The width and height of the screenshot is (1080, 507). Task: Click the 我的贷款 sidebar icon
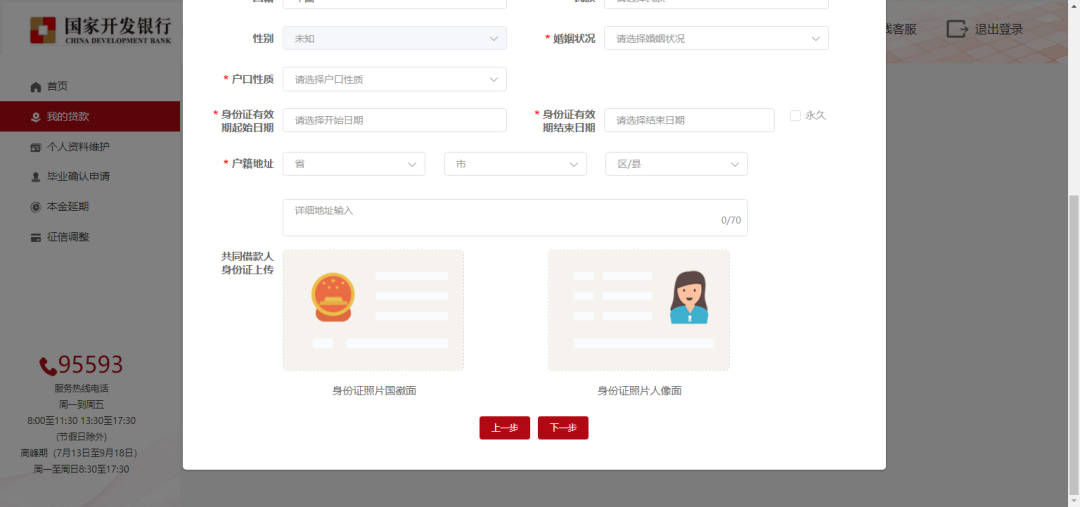click(36, 117)
